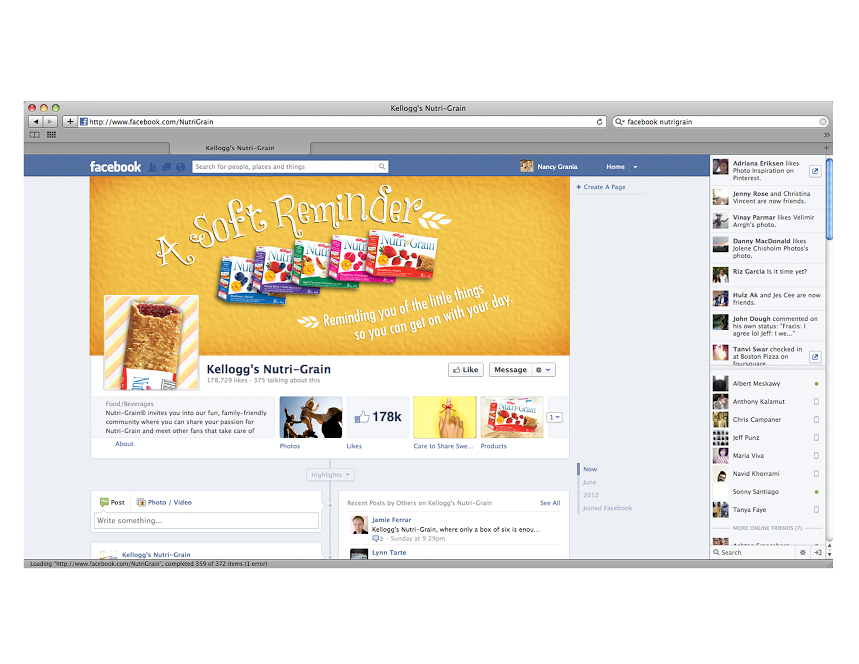Click See All recent posts link
This screenshot has width=859, height=664.
coord(550,503)
